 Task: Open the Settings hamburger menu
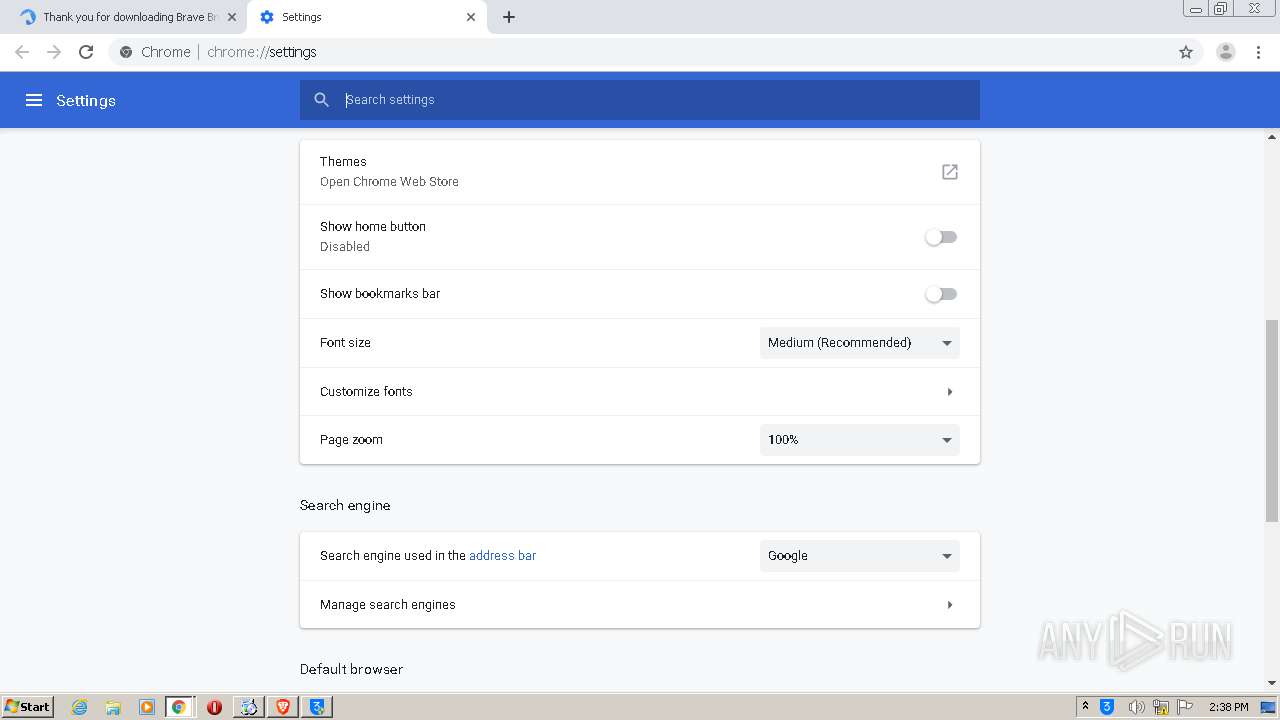click(x=34, y=100)
